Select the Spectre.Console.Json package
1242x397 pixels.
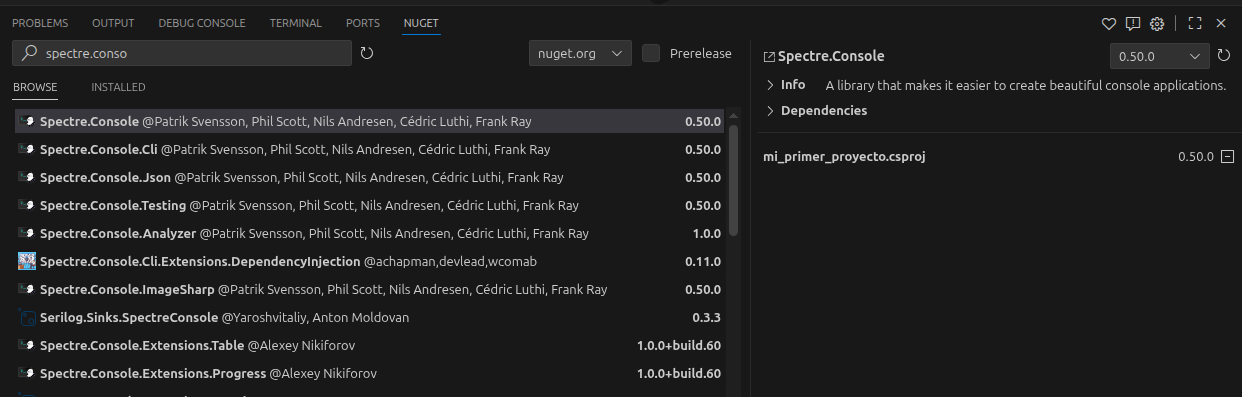coord(370,178)
